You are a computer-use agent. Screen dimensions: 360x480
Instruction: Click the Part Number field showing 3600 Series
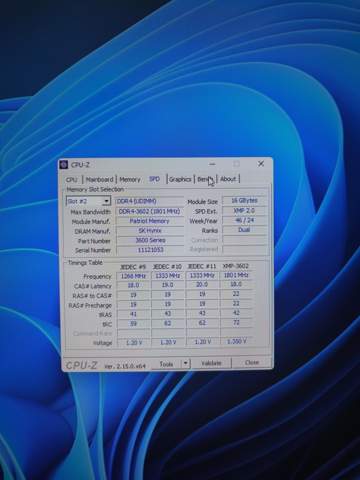150,240
